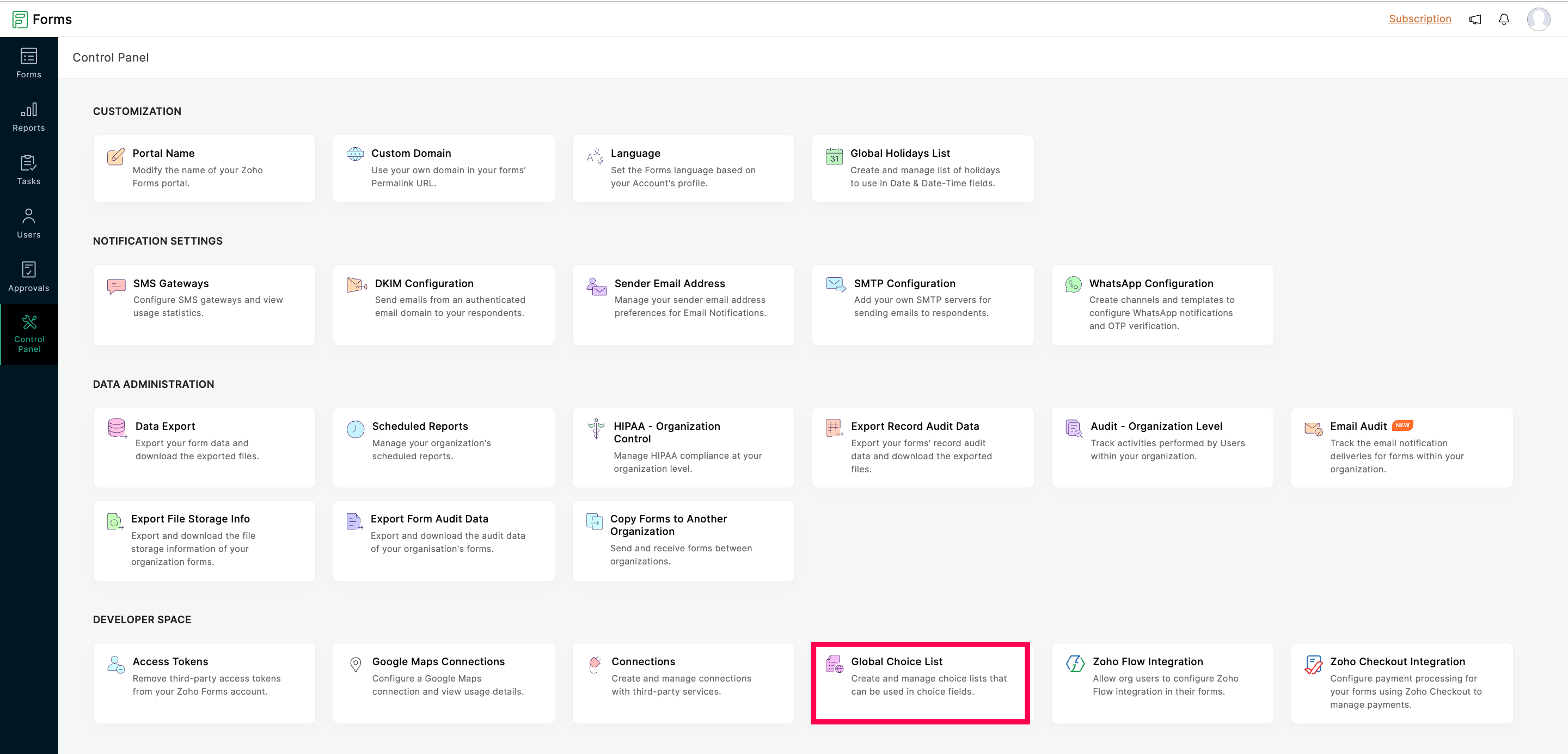Open Copy Forms to Another Organization
This screenshot has width=1568, height=754.
point(683,539)
